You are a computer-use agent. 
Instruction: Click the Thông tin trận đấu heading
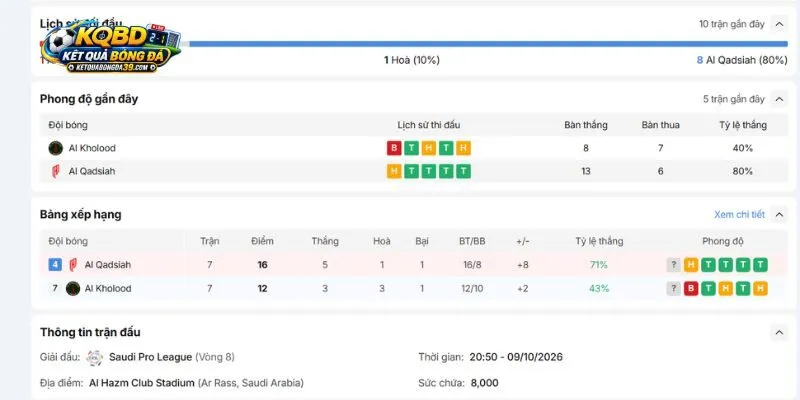point(90,333)
